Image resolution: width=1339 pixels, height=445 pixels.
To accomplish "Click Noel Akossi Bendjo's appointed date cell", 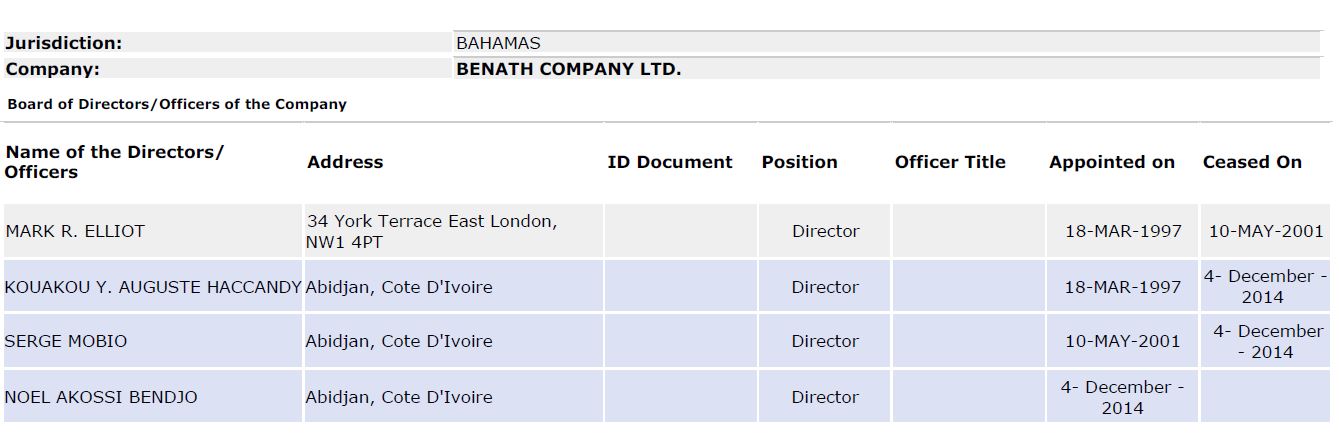I will point(1122,397).
